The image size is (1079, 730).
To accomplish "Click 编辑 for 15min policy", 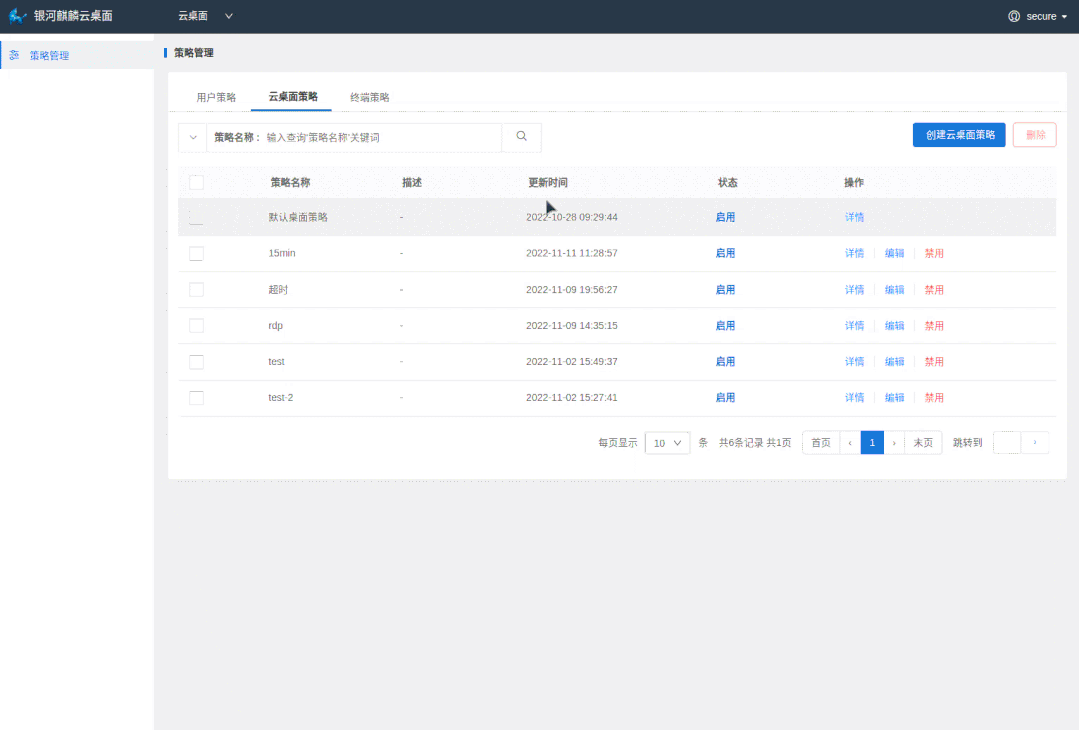I will click(x=894, y=253).
